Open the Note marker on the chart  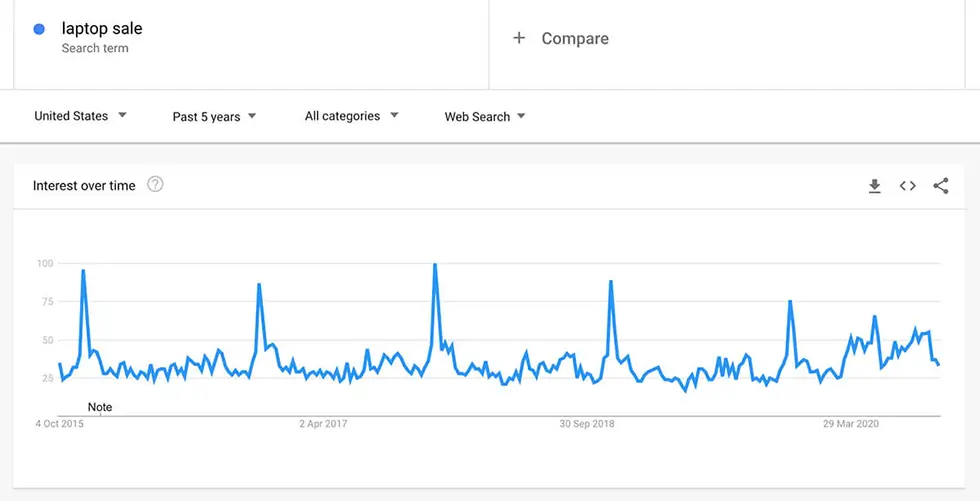[x=100, y=407]
